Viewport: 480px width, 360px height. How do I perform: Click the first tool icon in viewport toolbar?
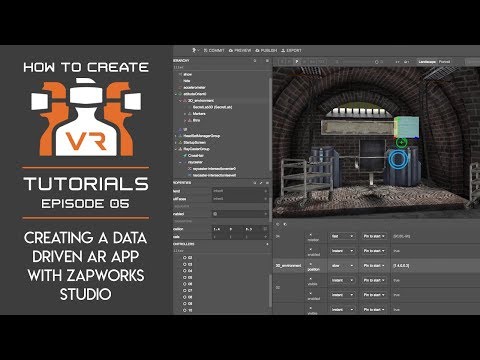[282, 62]
